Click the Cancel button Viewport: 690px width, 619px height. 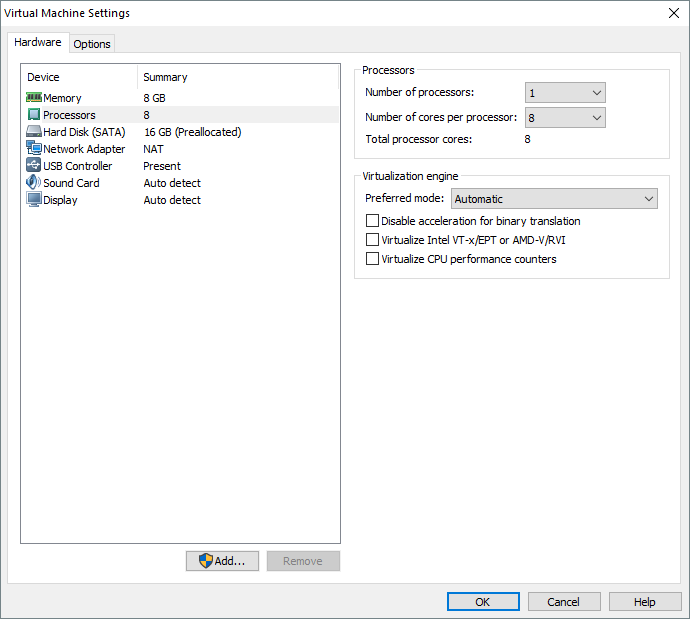click(563, 602)
